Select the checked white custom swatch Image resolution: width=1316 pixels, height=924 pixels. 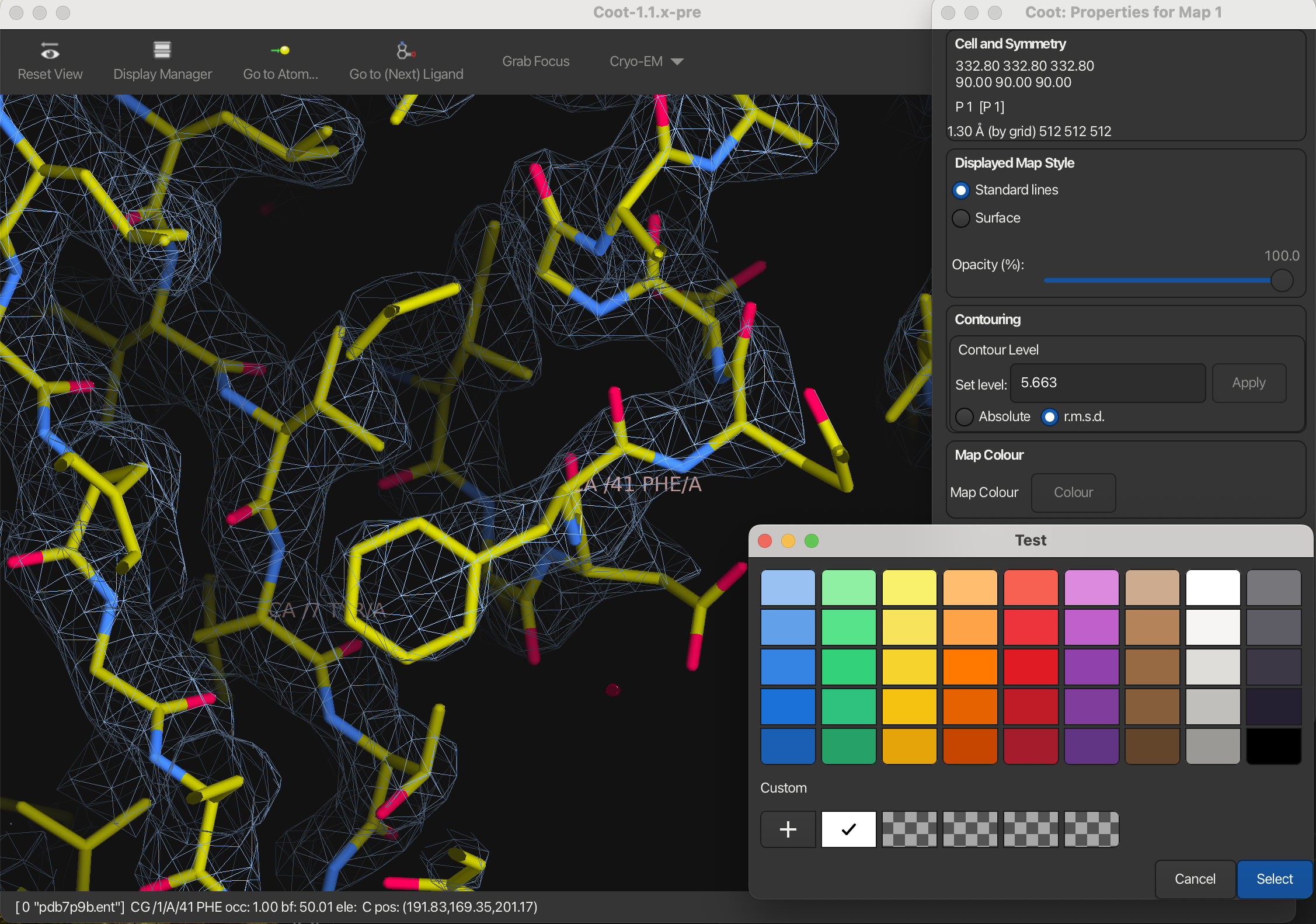point(848,829)
